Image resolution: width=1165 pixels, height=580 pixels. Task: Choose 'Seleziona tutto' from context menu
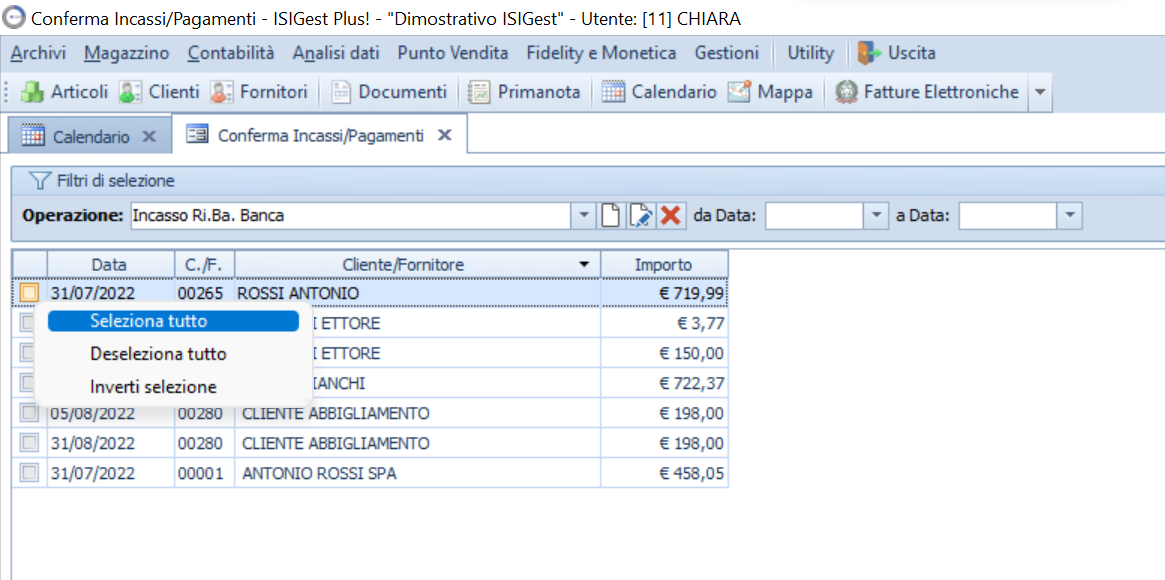149,321
